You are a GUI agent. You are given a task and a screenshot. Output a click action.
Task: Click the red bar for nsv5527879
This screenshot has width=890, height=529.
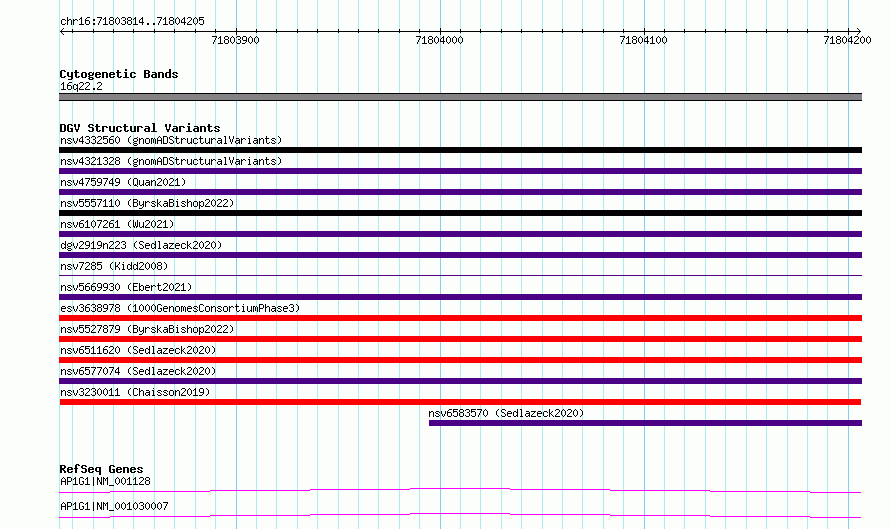click(460, 339)
